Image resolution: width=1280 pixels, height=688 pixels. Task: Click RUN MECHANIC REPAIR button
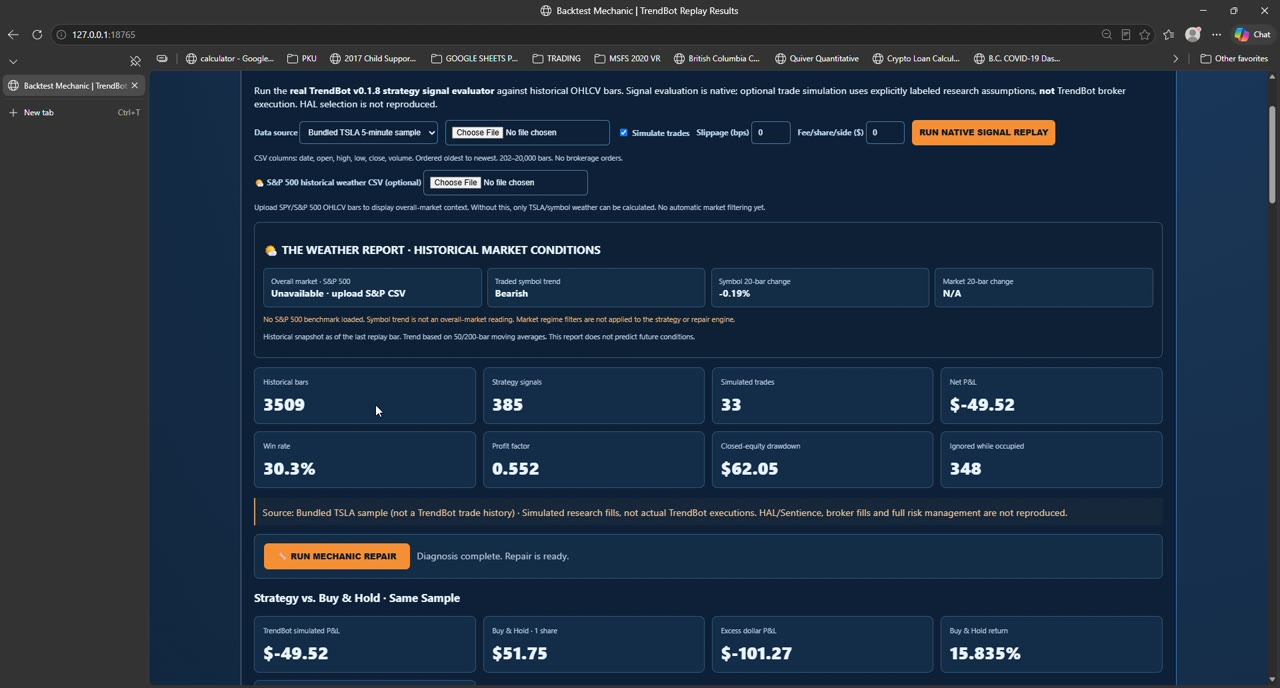pyautogui.click(x=337, y=556)
